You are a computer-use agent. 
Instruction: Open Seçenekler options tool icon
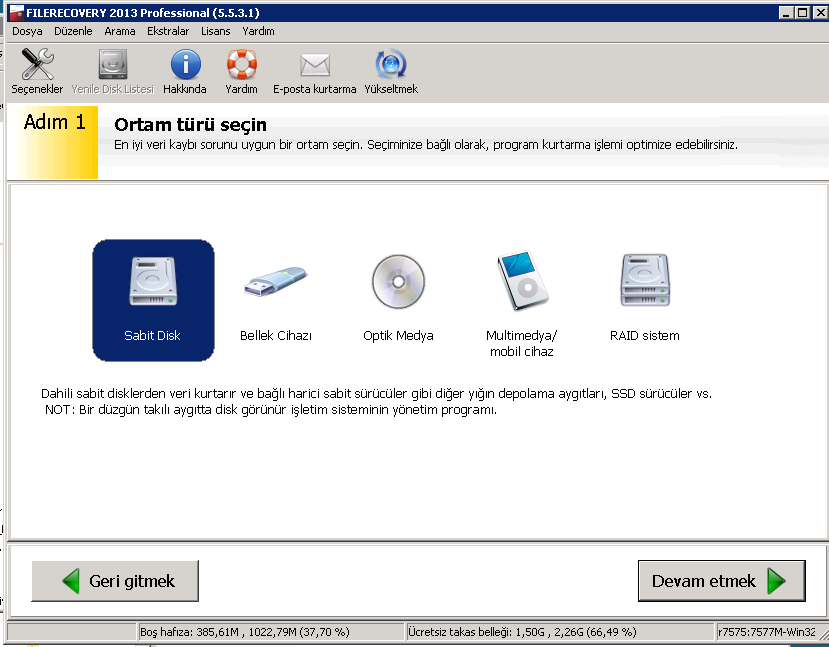click(x=37, y=64)
